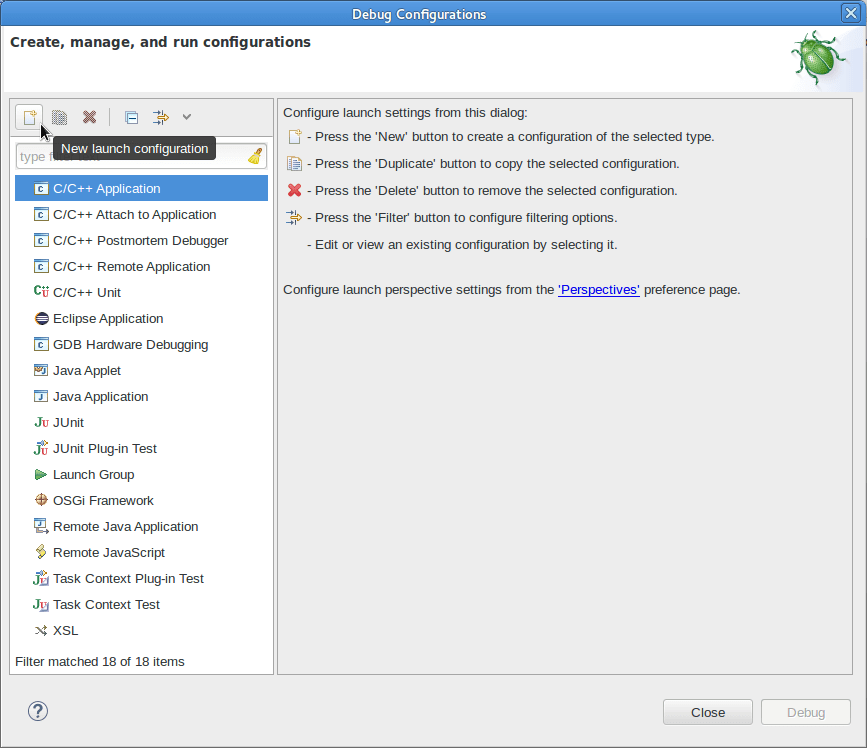Open the 'Perspectives' preference page link
This screenshot has height=748, width=867.
coord(598,289)
